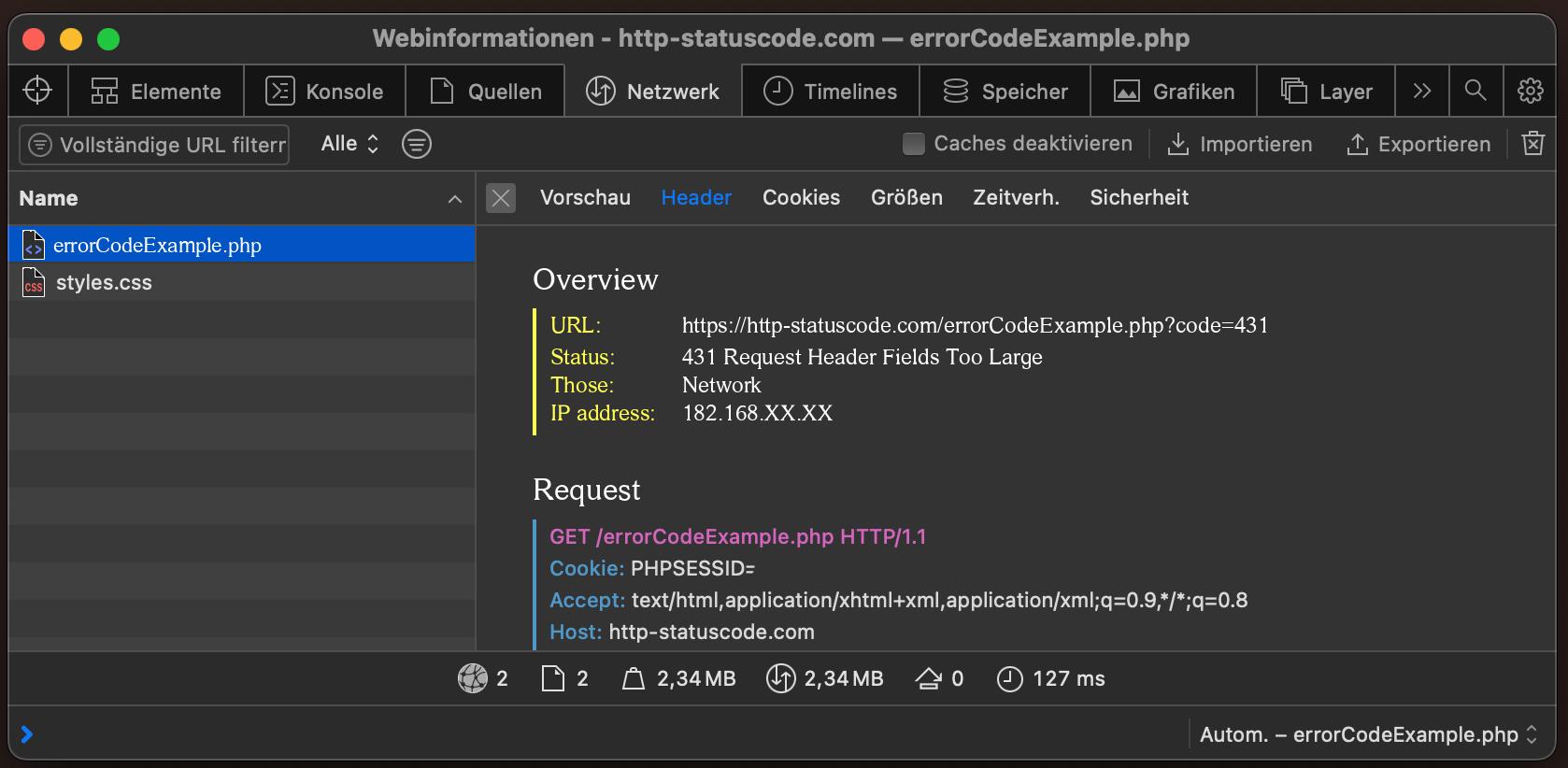Toggle Name column sort arrow
Screen dimensions: 1568x768
455,198
